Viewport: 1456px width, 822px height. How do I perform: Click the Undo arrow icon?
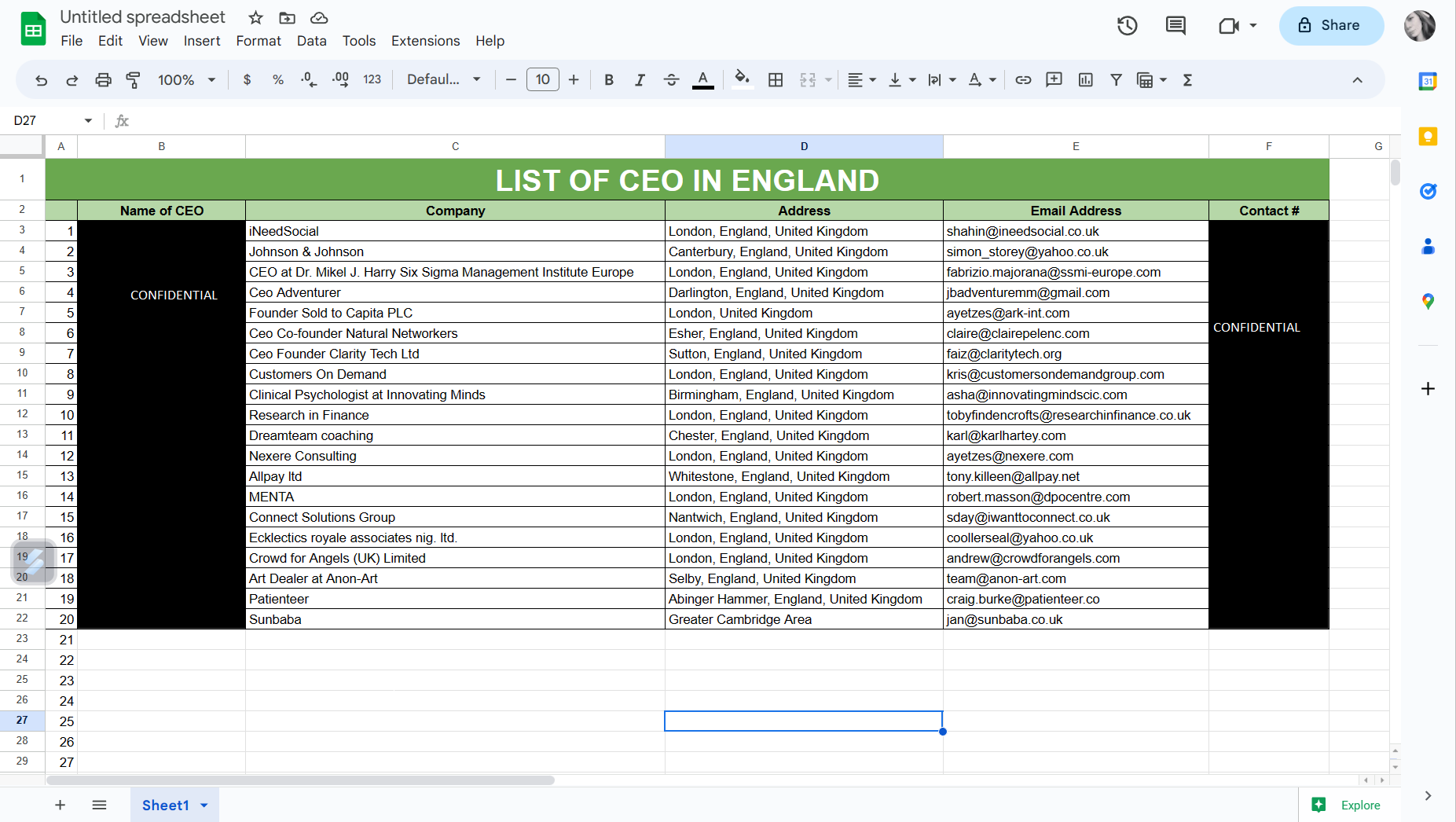(x=42, y=80)
